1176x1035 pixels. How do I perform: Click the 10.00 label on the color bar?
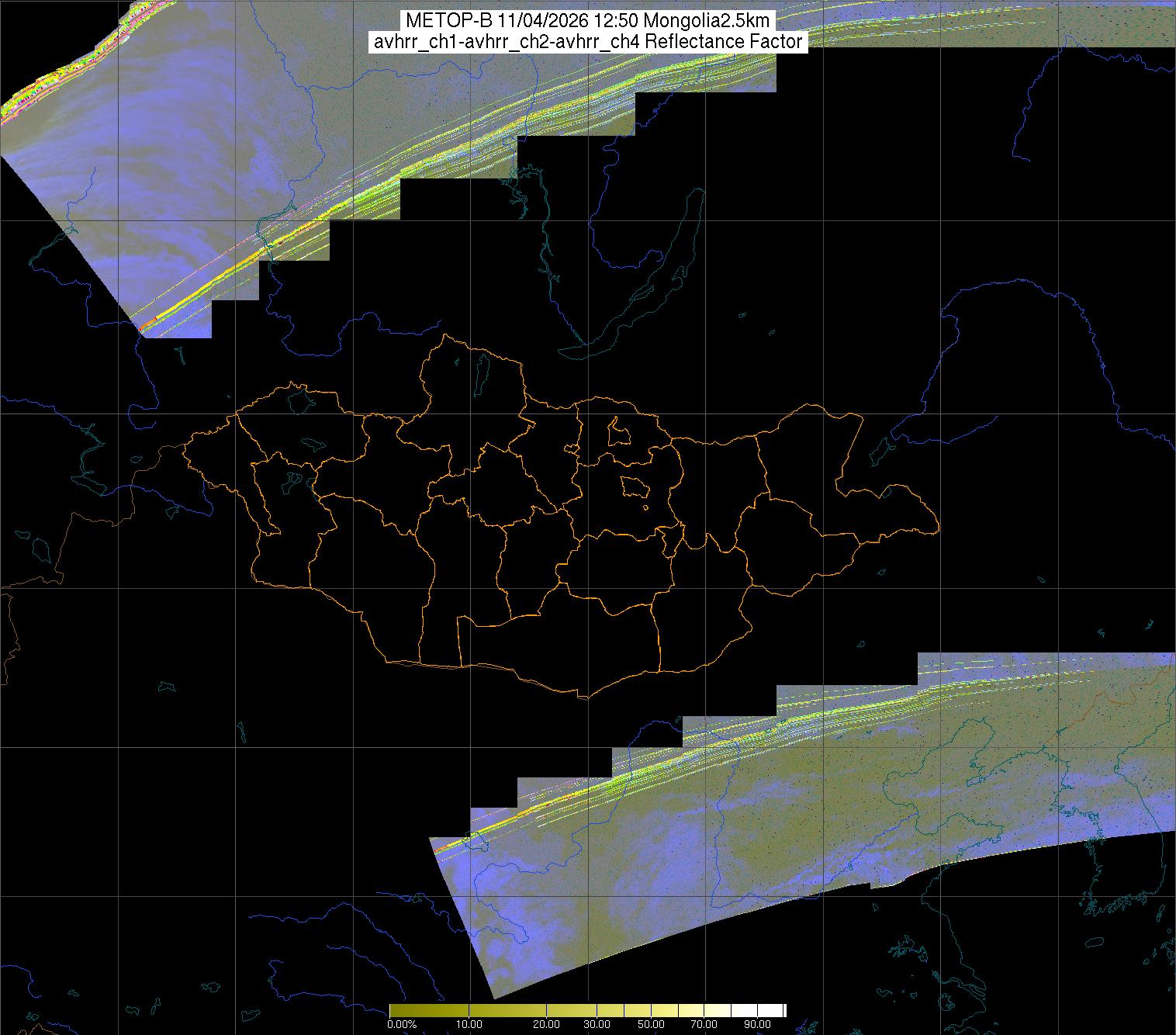pos(469,1024)
